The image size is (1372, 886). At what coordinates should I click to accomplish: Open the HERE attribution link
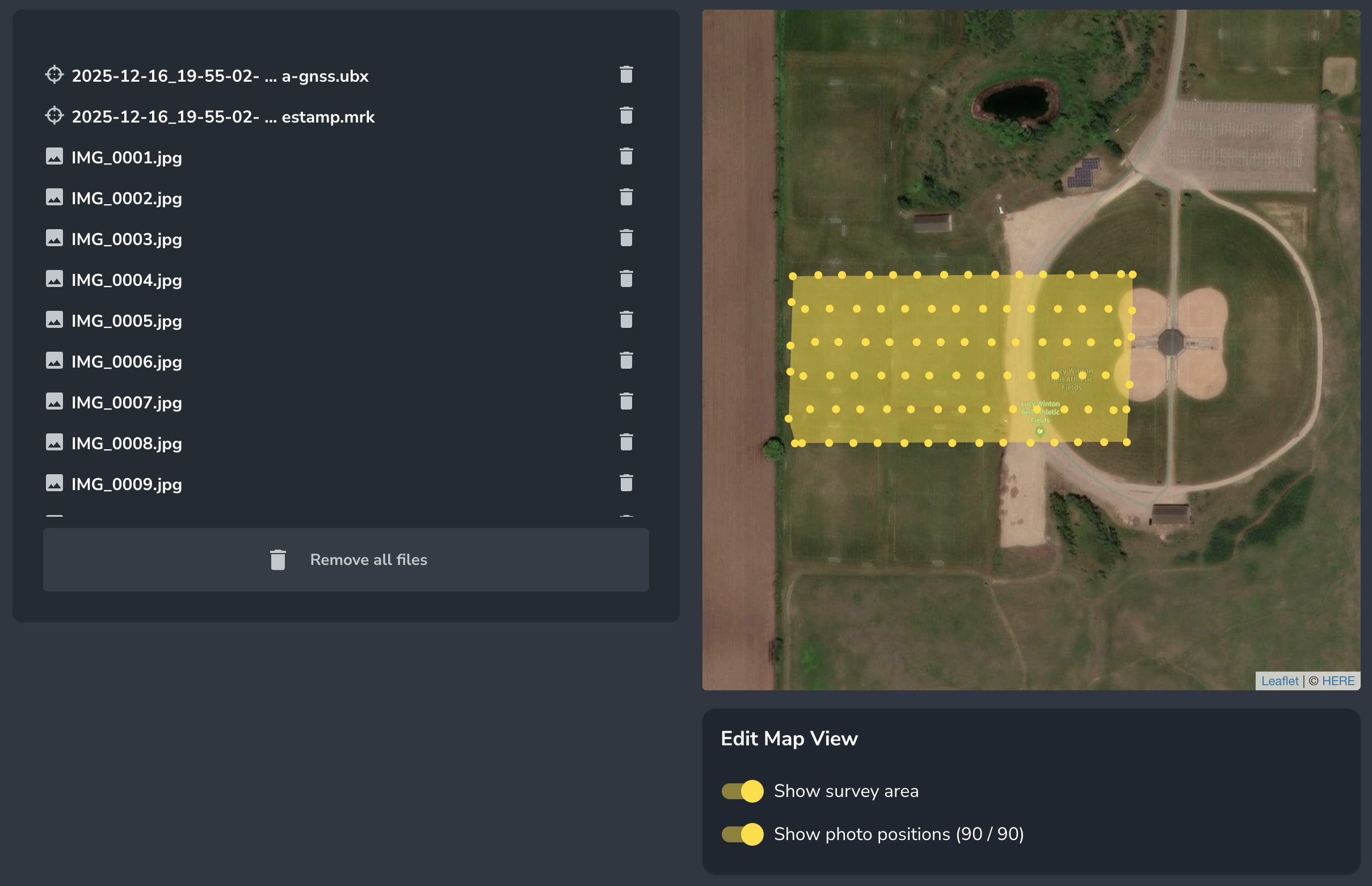click(1338, 681)
